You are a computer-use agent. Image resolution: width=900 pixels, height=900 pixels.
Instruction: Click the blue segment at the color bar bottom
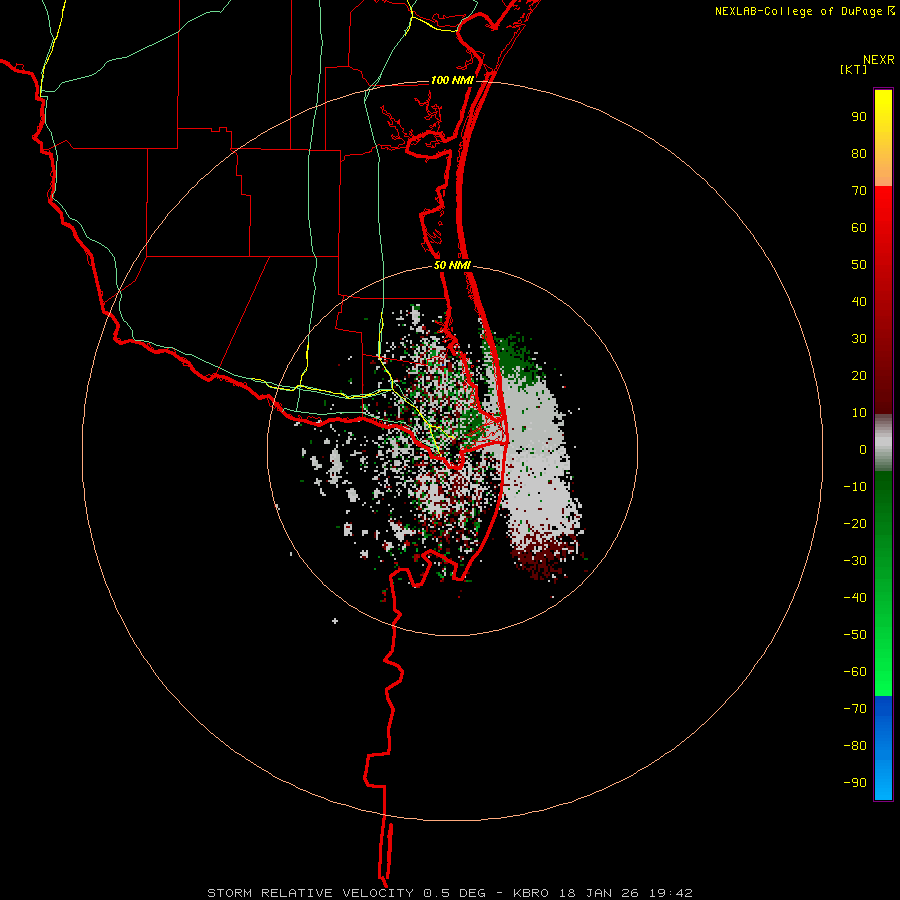883,748
